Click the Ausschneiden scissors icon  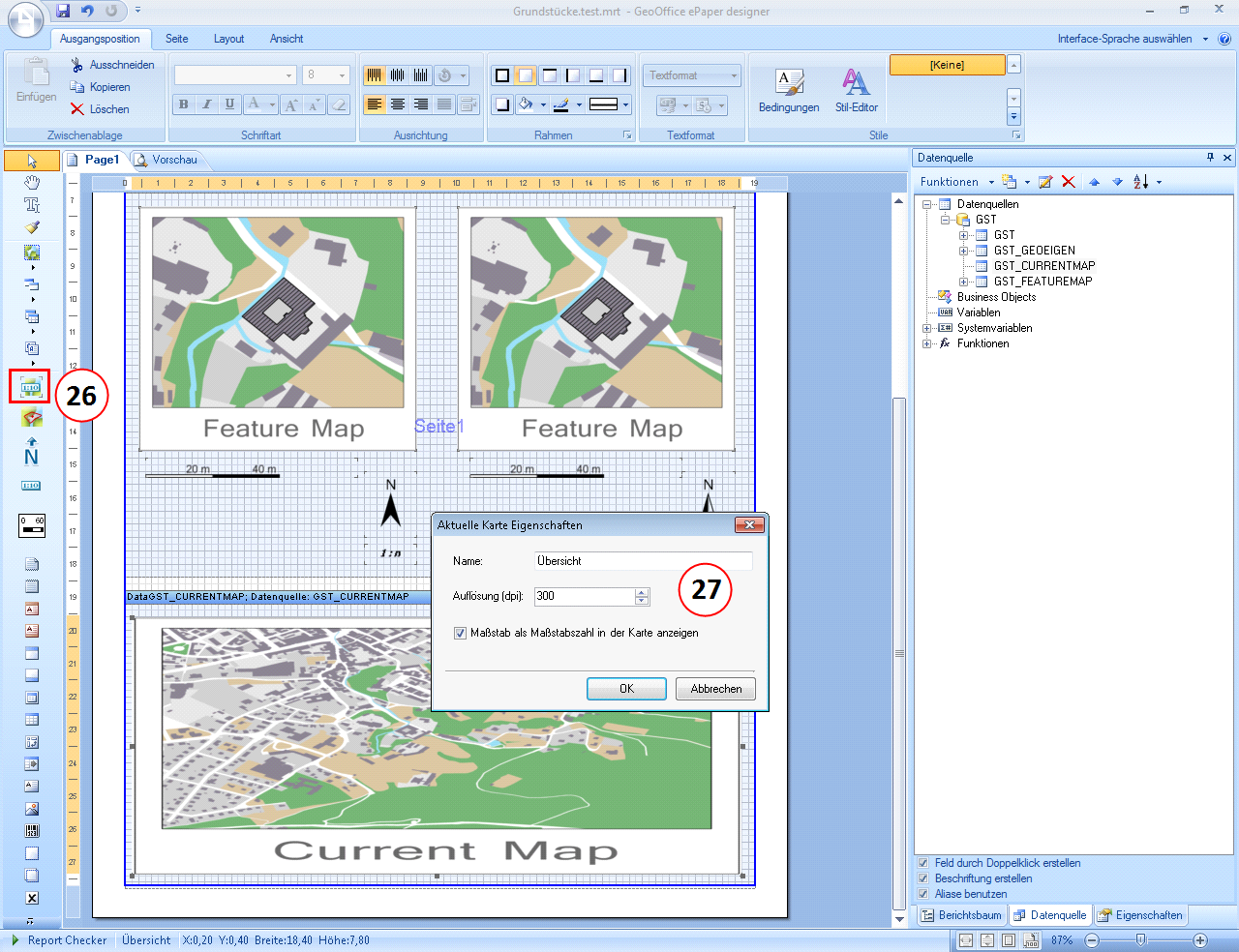coord(77,65)
